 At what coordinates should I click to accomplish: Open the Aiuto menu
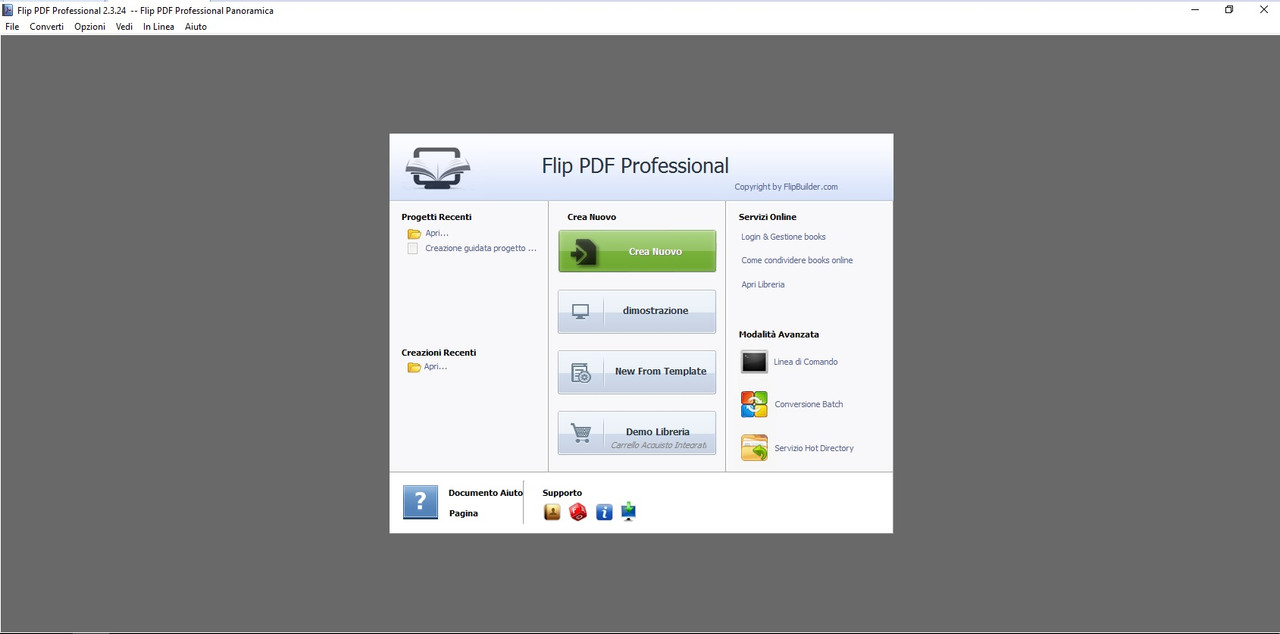196,27
